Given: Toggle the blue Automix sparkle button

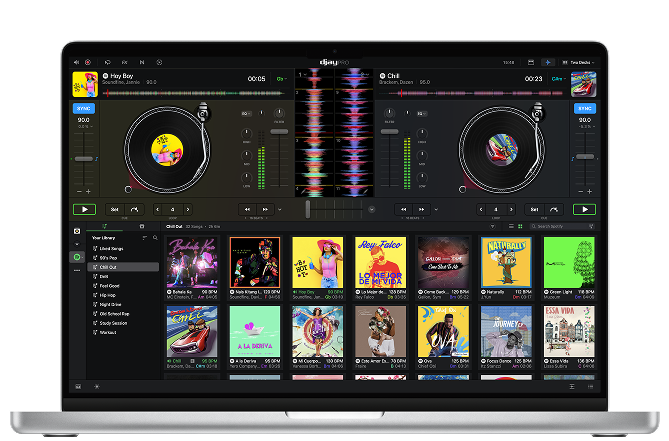Looking at the screenshot, I should pyautogui.click(x=548, y=62).
